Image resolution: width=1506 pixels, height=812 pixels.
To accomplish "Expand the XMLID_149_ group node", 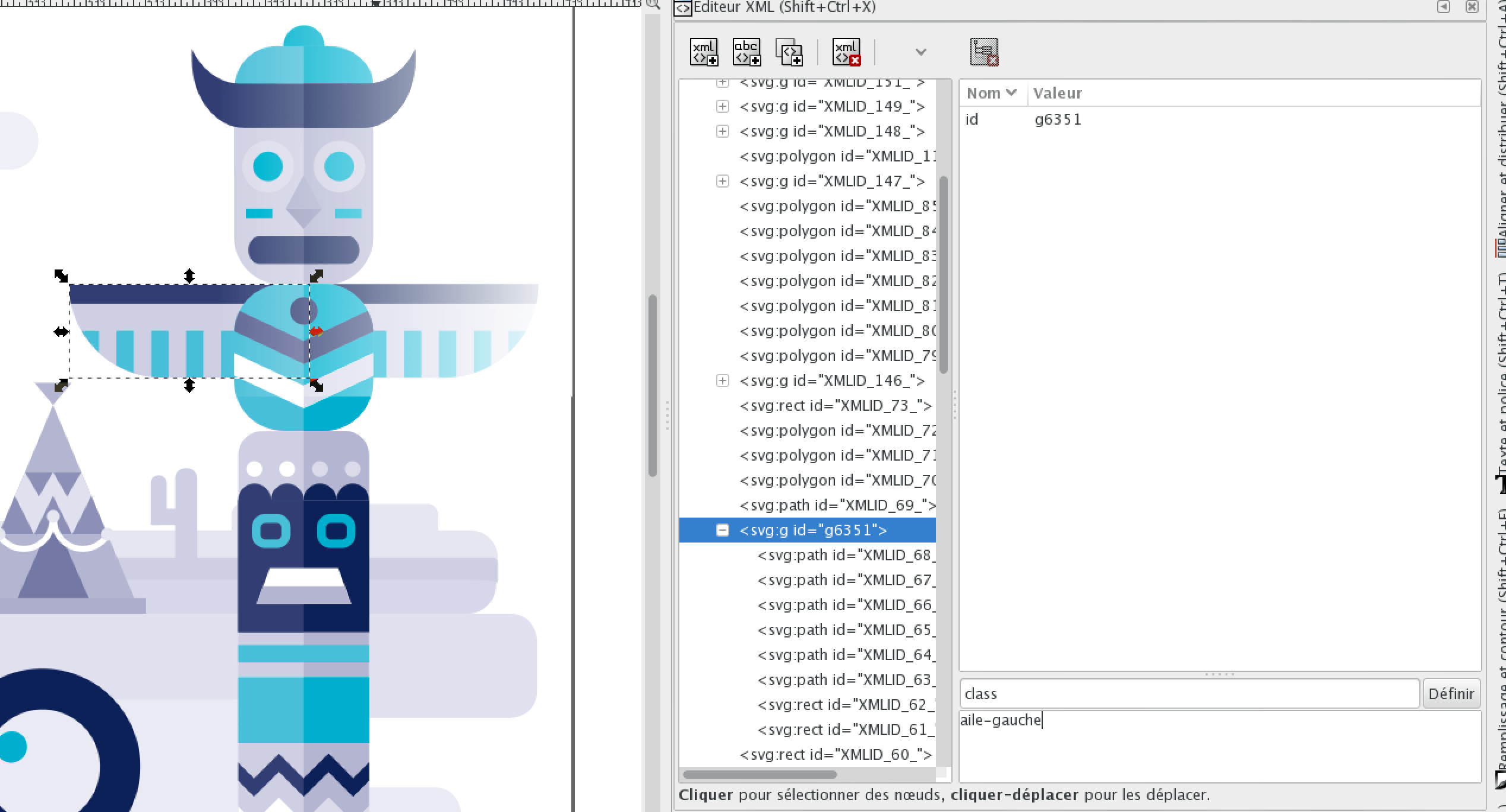I will tap(722, 106).
